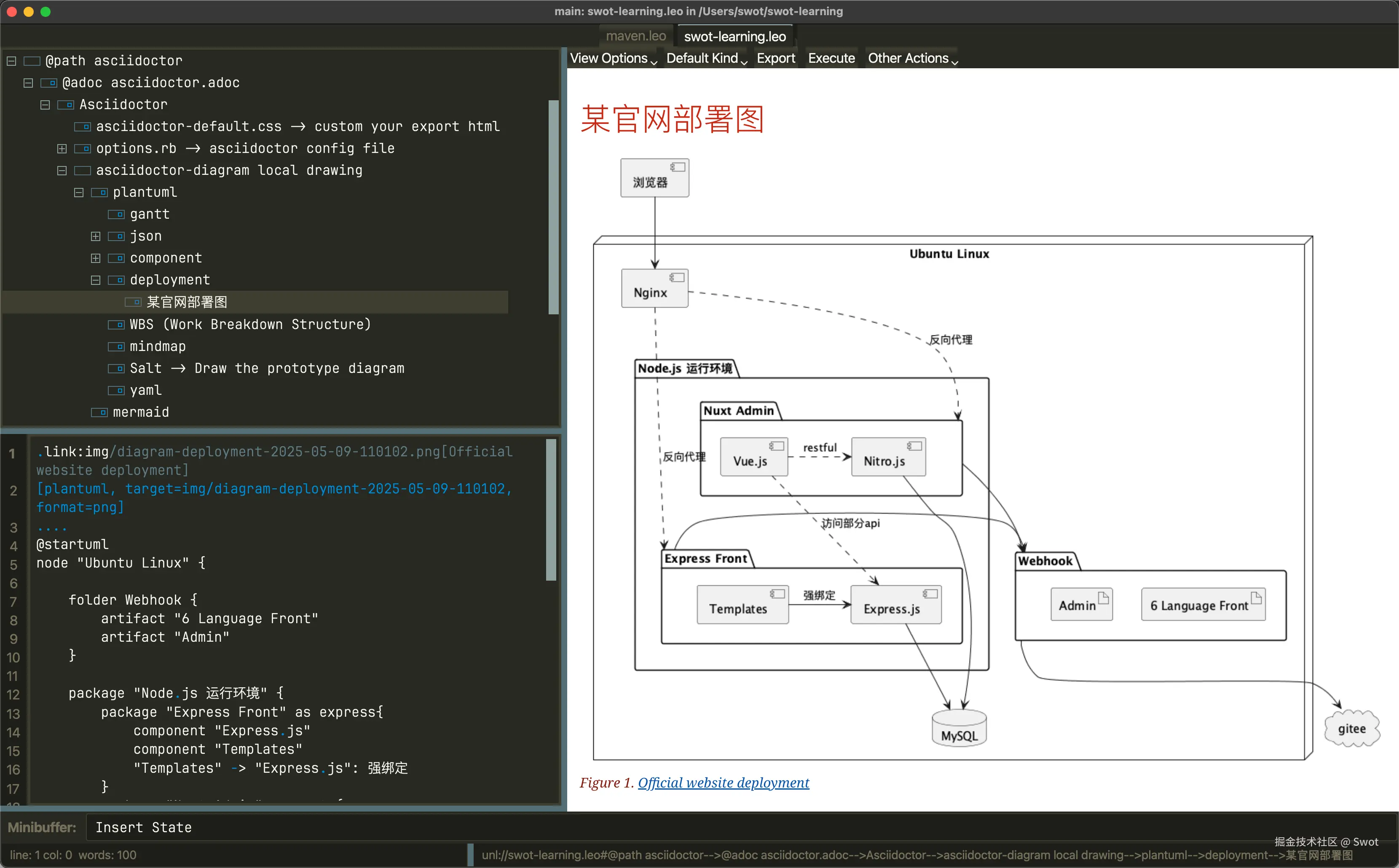Click the icon box beside mermaid node
Viewport: 1399px width, 868px height.
(x=99, y=412)
